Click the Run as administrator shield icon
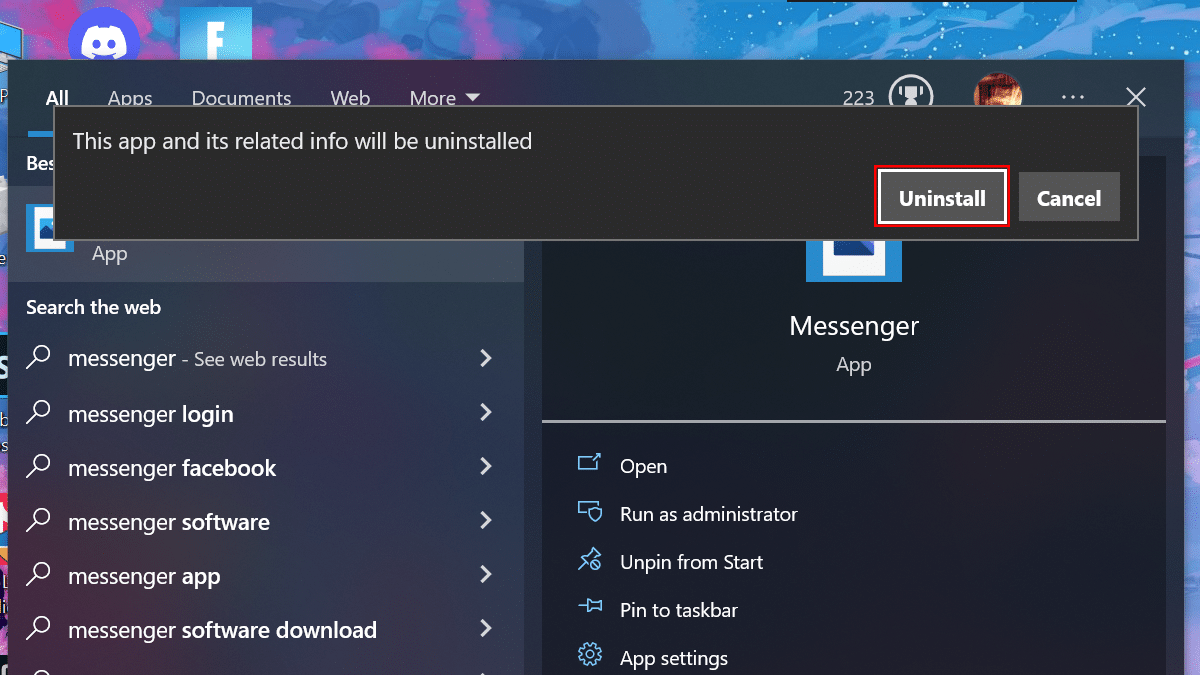The height and width of the screenshot is (675, 1200). 590,513
